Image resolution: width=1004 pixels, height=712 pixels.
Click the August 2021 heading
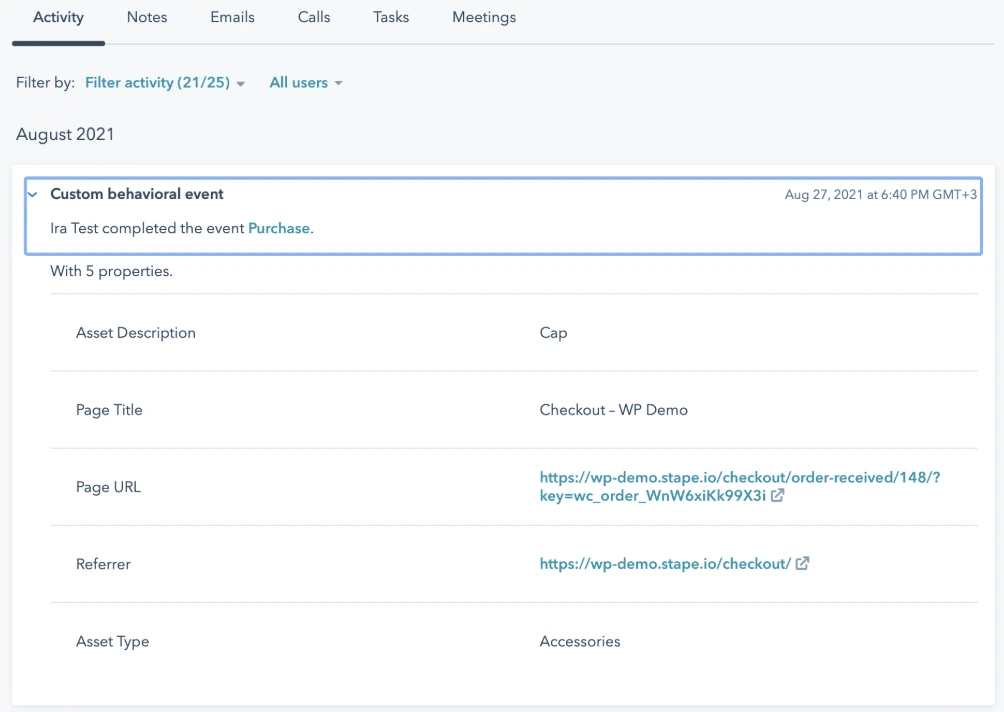coord(65,134)
